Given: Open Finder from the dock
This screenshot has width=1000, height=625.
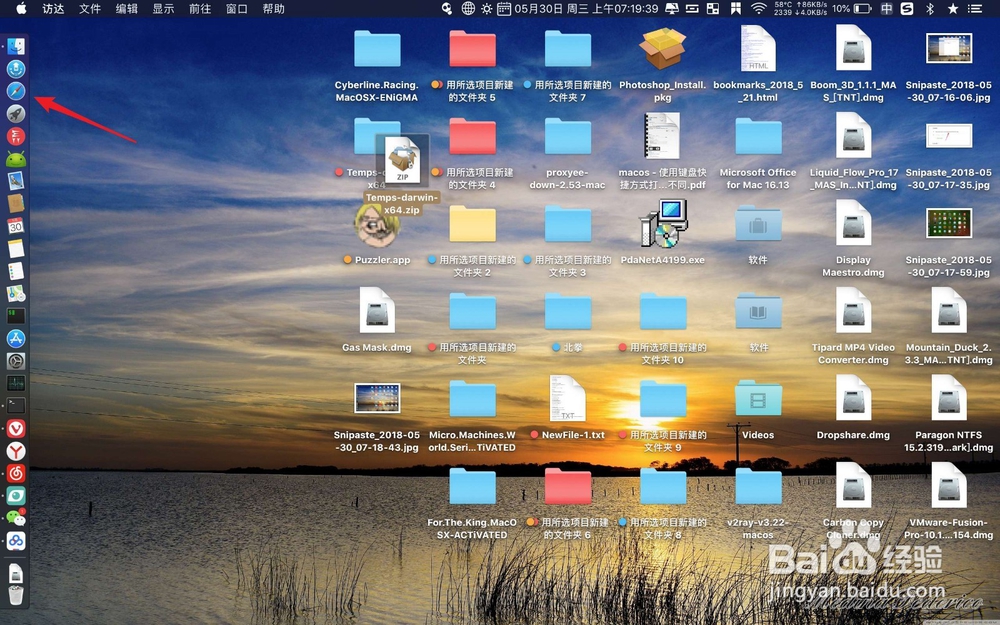Looking at the screenshot, I should [16, 46].
